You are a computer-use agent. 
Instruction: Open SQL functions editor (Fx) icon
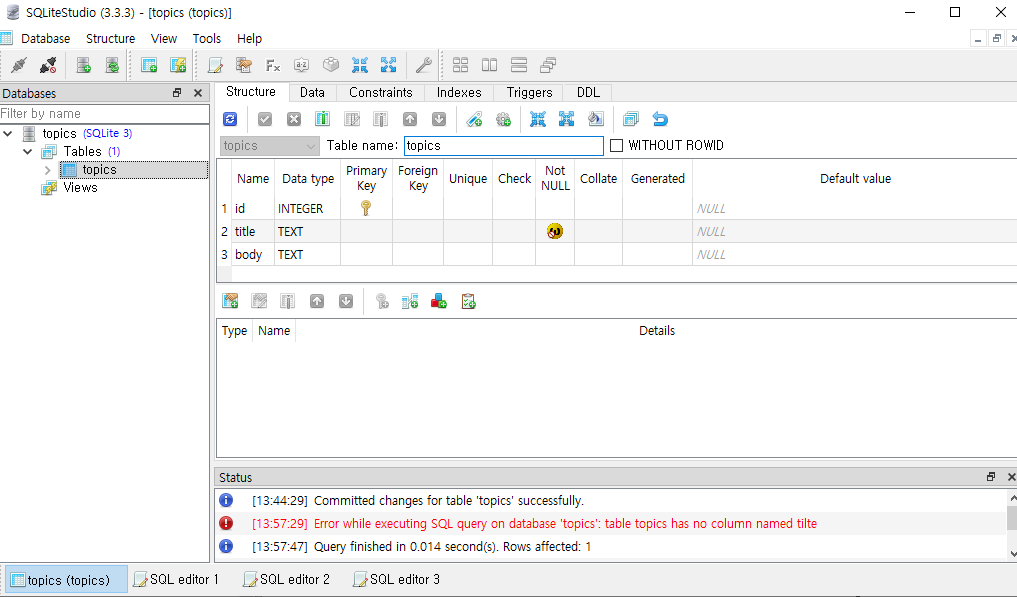point(272,65)
